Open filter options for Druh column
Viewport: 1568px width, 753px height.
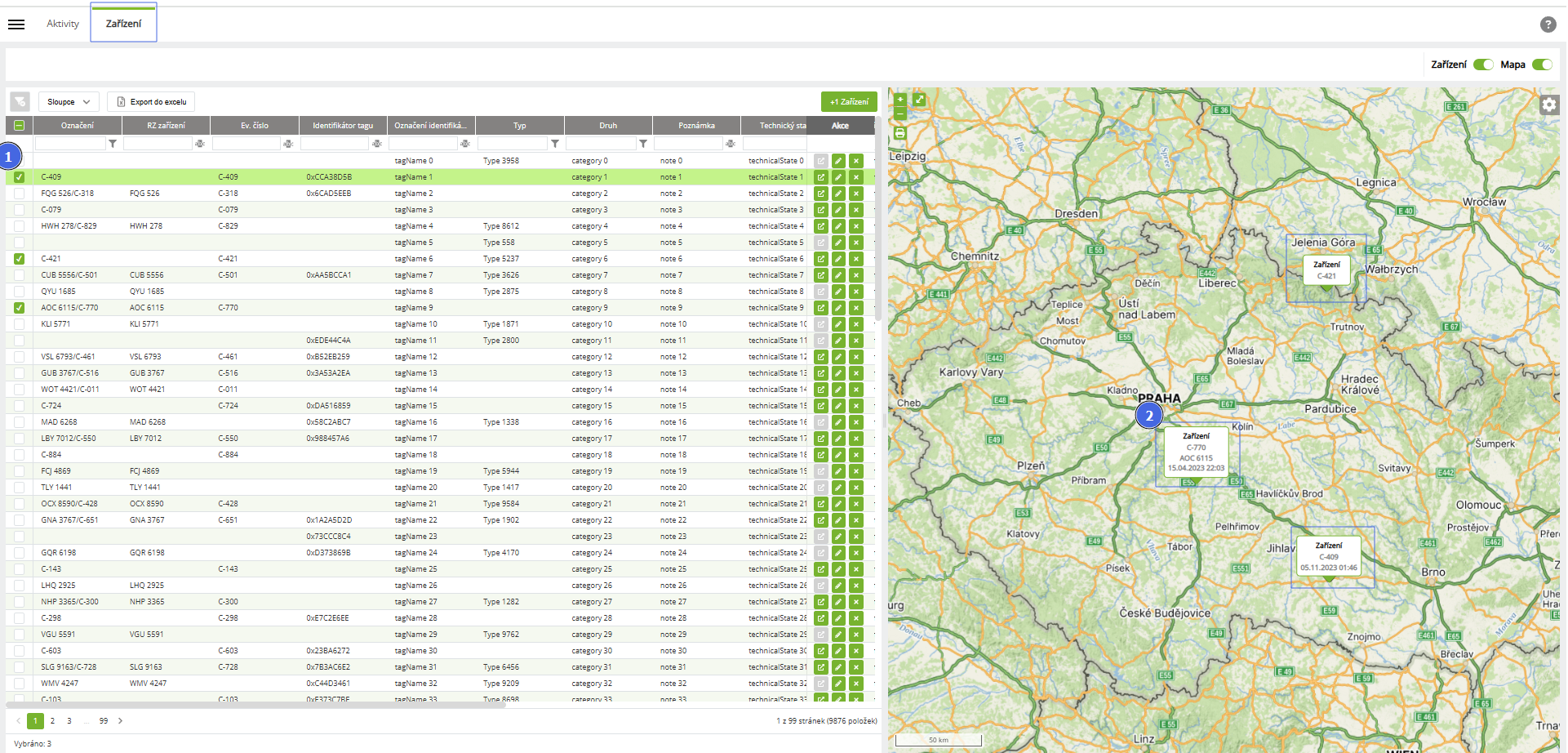tap(643, 144)
